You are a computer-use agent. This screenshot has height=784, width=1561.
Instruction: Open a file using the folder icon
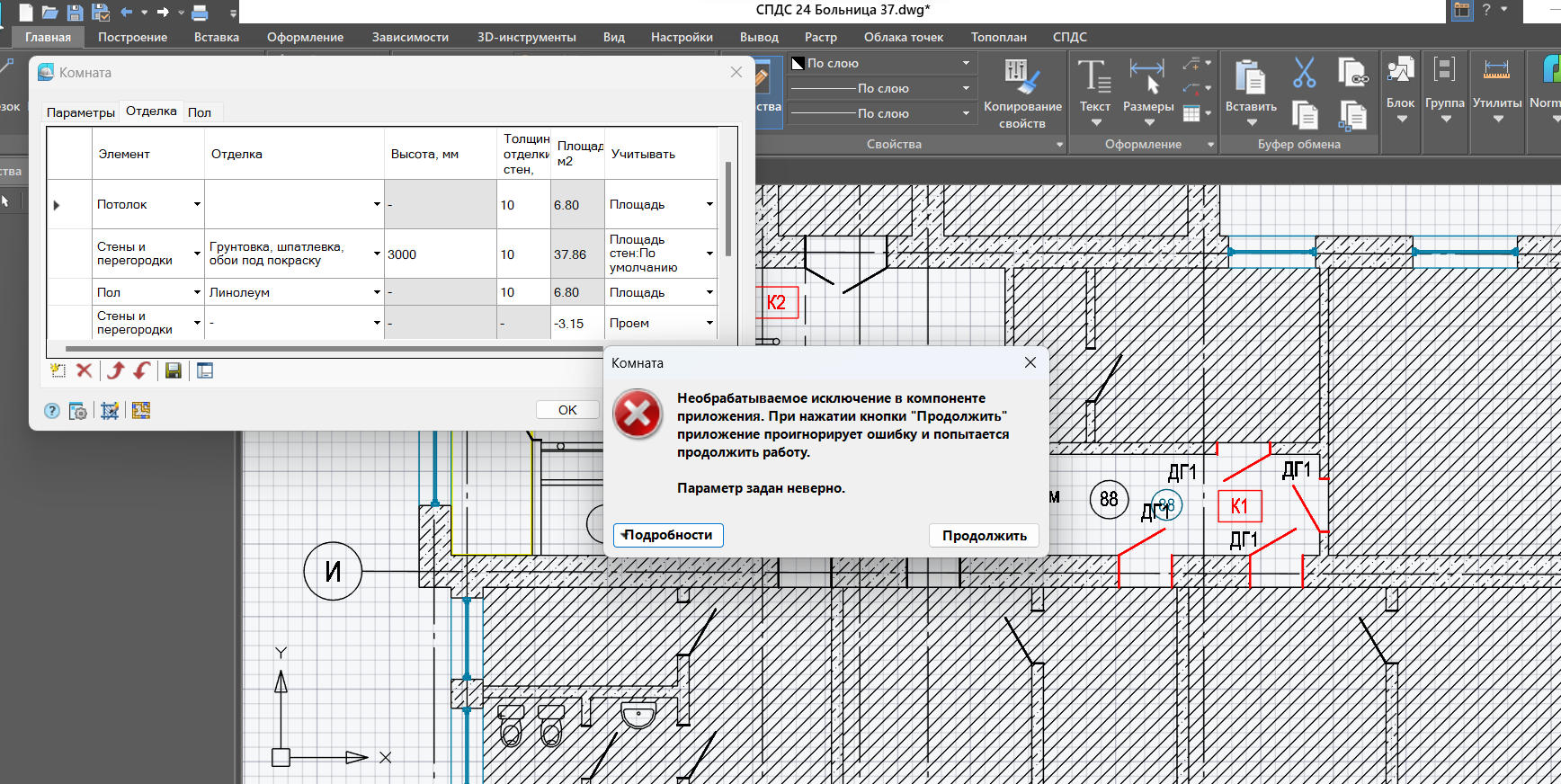50,12
